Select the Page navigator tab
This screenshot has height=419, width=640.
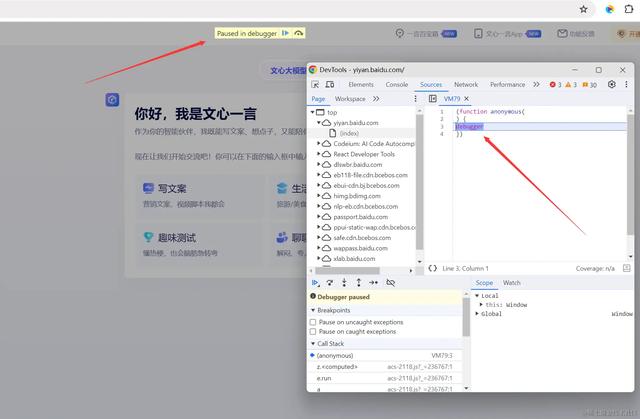pyautogui.click(x=318, y=99)
